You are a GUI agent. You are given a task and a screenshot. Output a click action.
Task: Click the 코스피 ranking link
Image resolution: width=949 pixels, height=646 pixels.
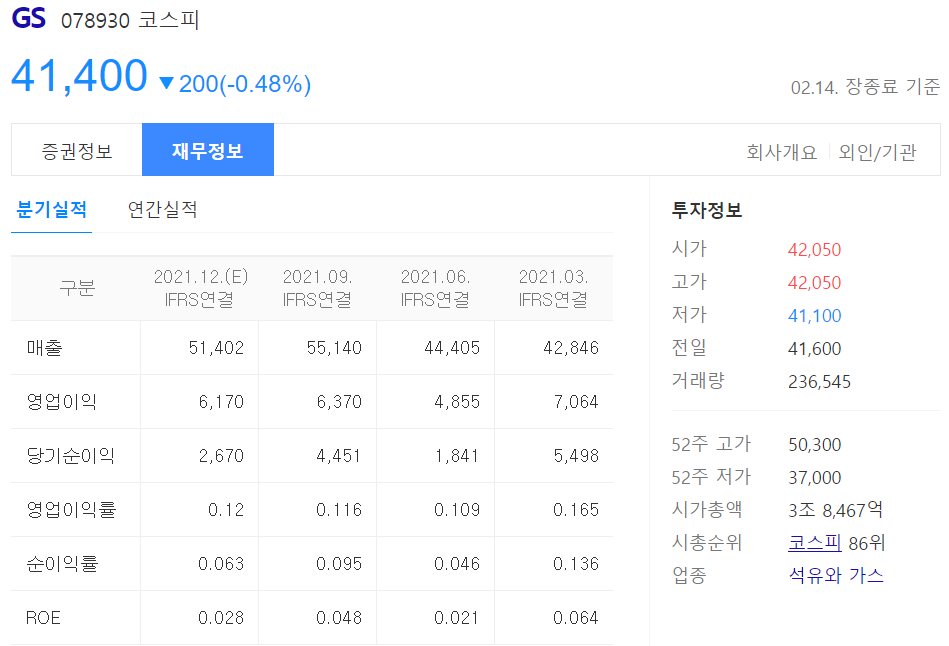click(x=815, y=542)
